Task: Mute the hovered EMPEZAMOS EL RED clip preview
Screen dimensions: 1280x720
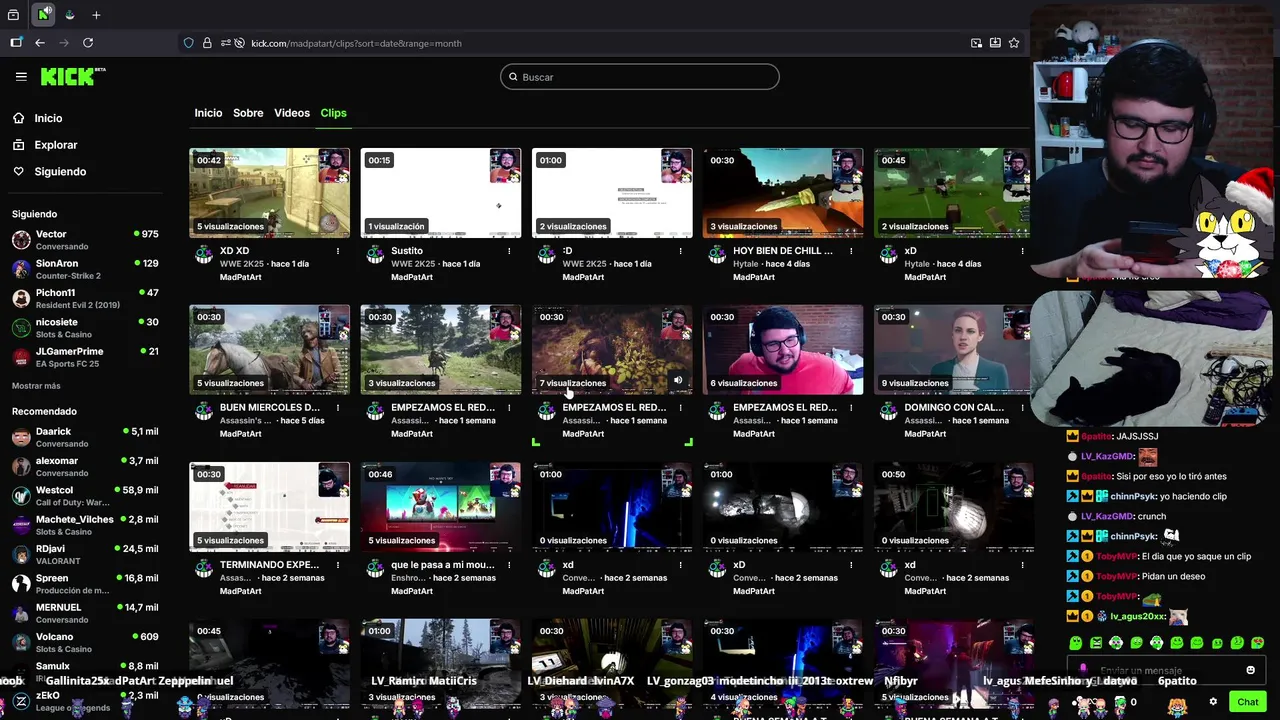Action: click(678, 380)
